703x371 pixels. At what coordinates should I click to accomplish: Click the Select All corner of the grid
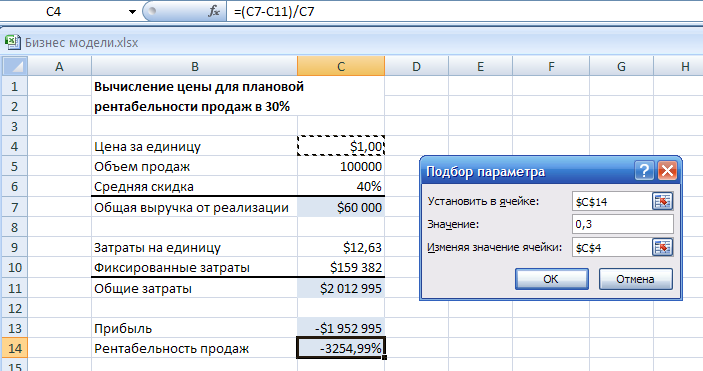point(15,66)
